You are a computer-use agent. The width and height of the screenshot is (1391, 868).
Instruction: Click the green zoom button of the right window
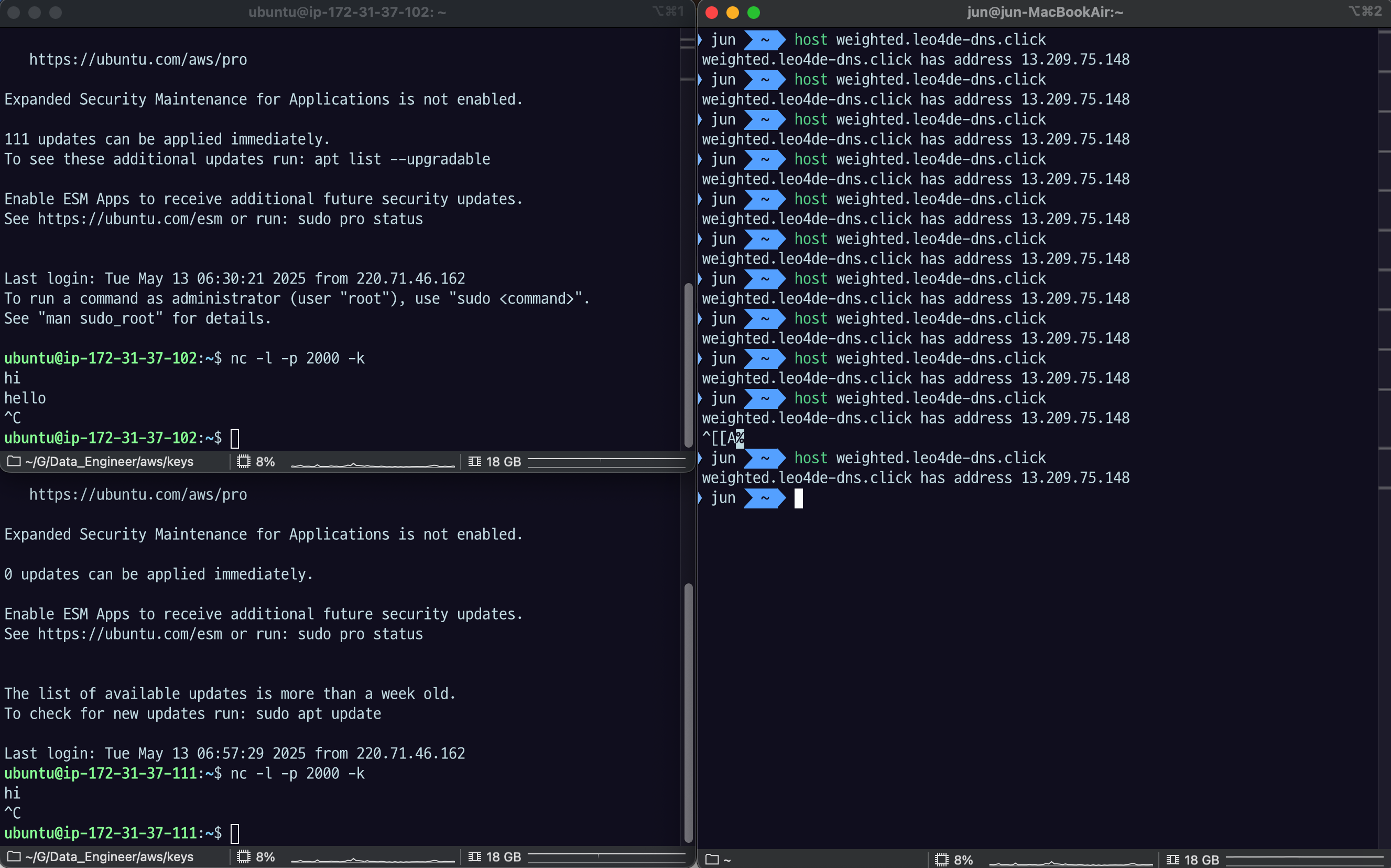754,12
